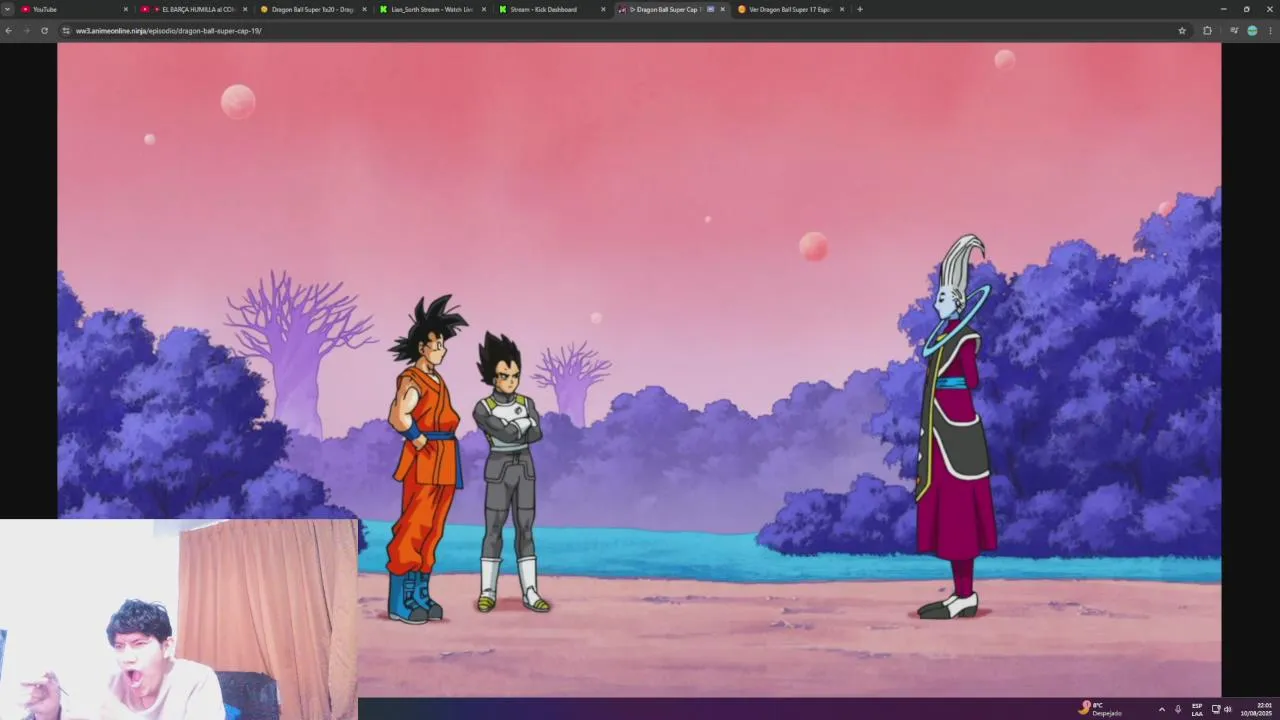Open the volume speaker icon
The height and width of the screenshot is (720, 1280).
click(1228, 709)
